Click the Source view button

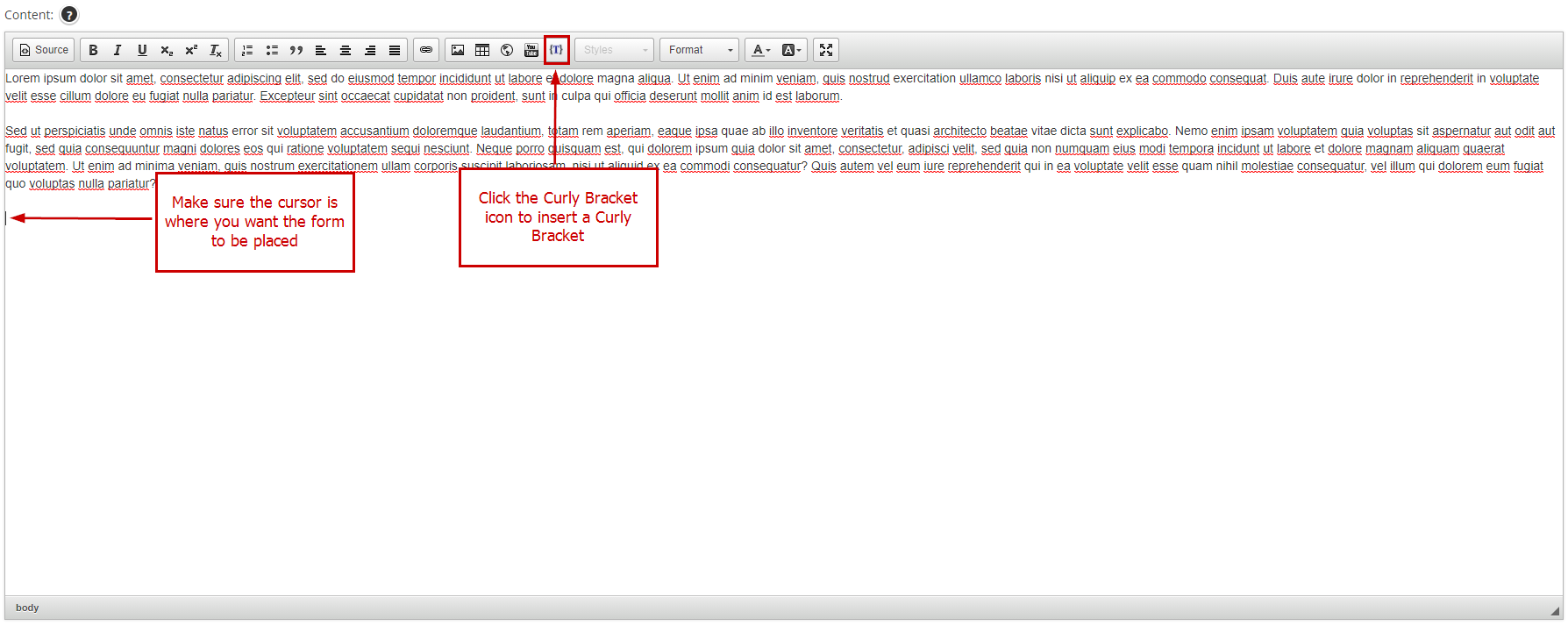click(44, 50)
